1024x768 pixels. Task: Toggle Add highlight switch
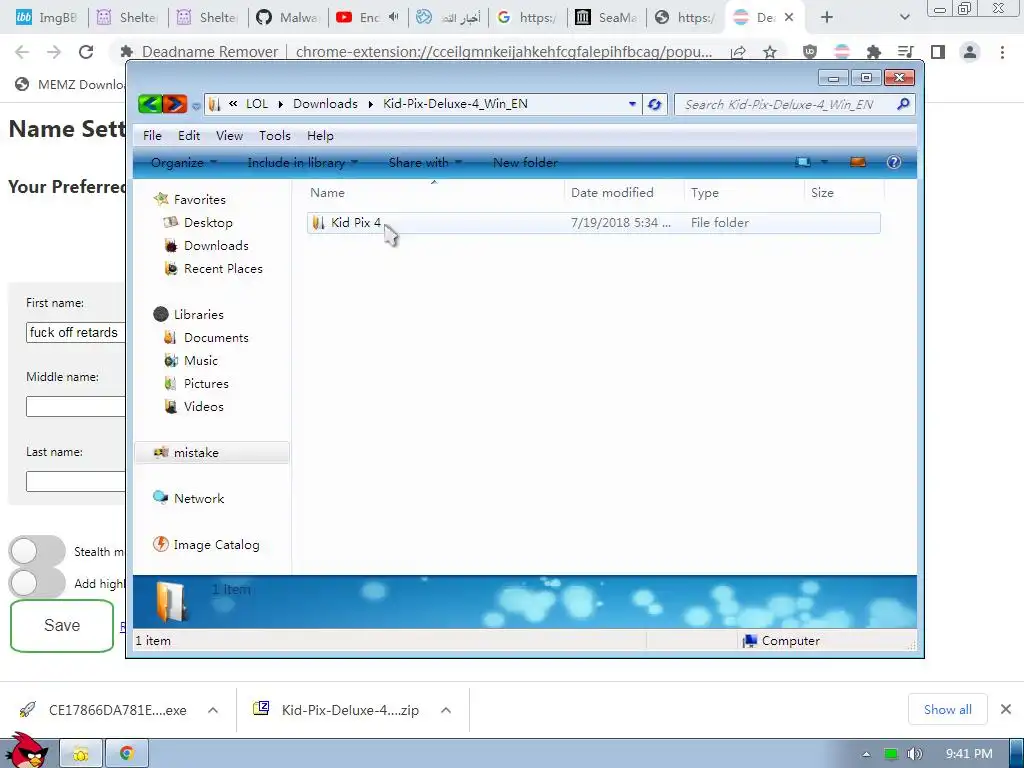(37, 583)
